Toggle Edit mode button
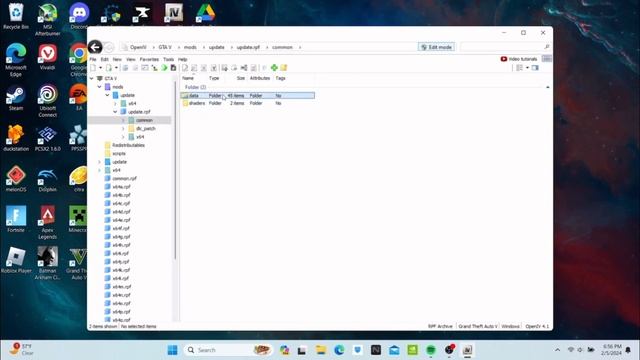 436,47
